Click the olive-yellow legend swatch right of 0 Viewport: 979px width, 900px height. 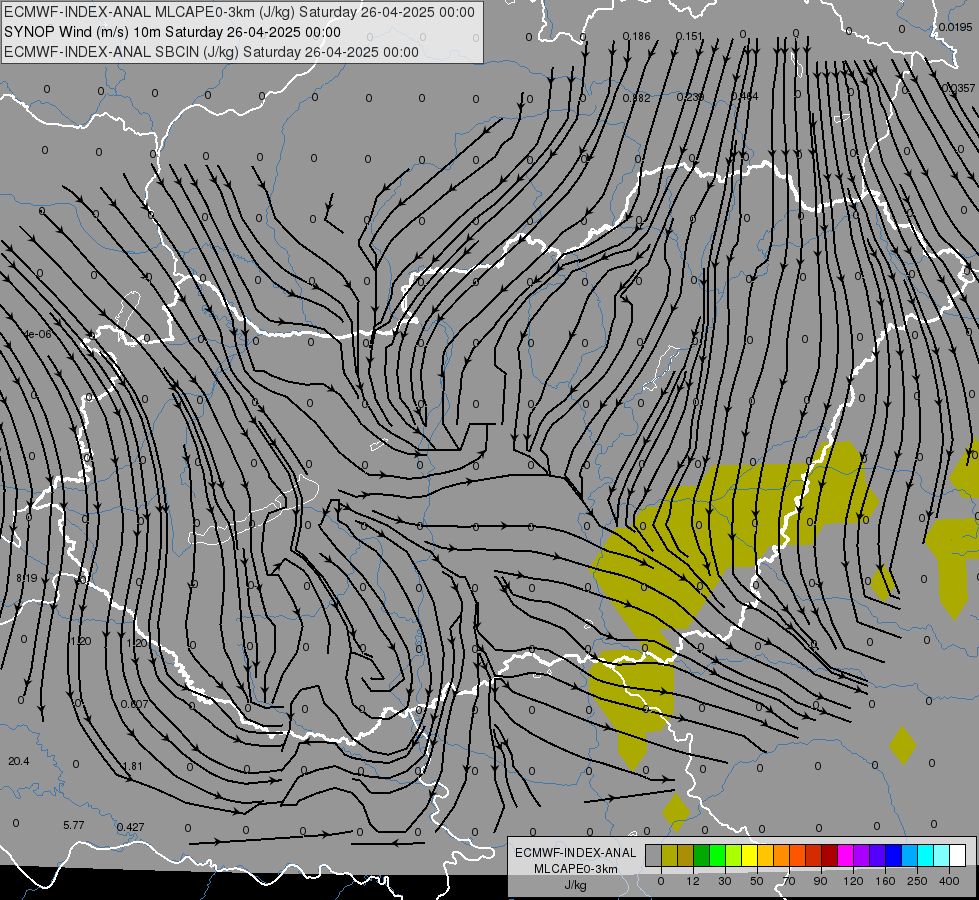(670, 855)
